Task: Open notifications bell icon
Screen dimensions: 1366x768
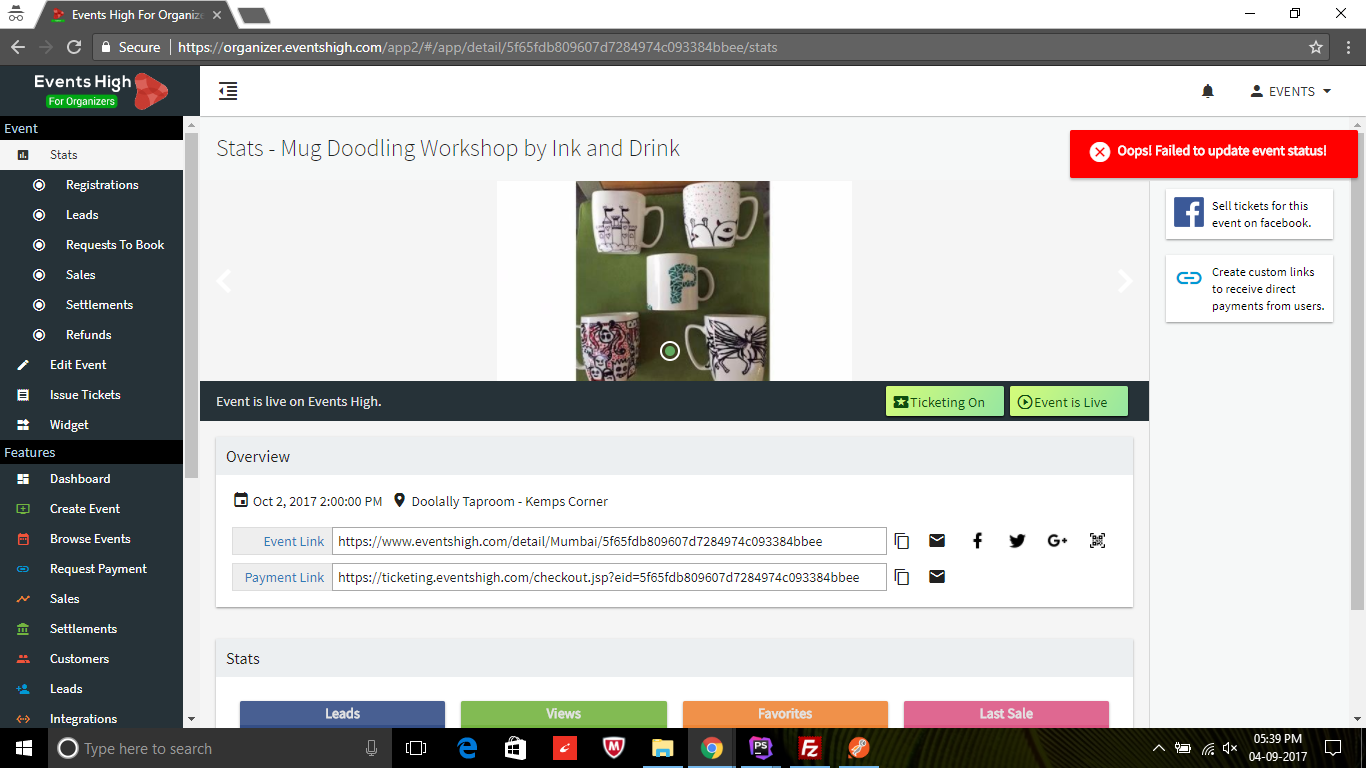Action: [x=1208, y=91]
